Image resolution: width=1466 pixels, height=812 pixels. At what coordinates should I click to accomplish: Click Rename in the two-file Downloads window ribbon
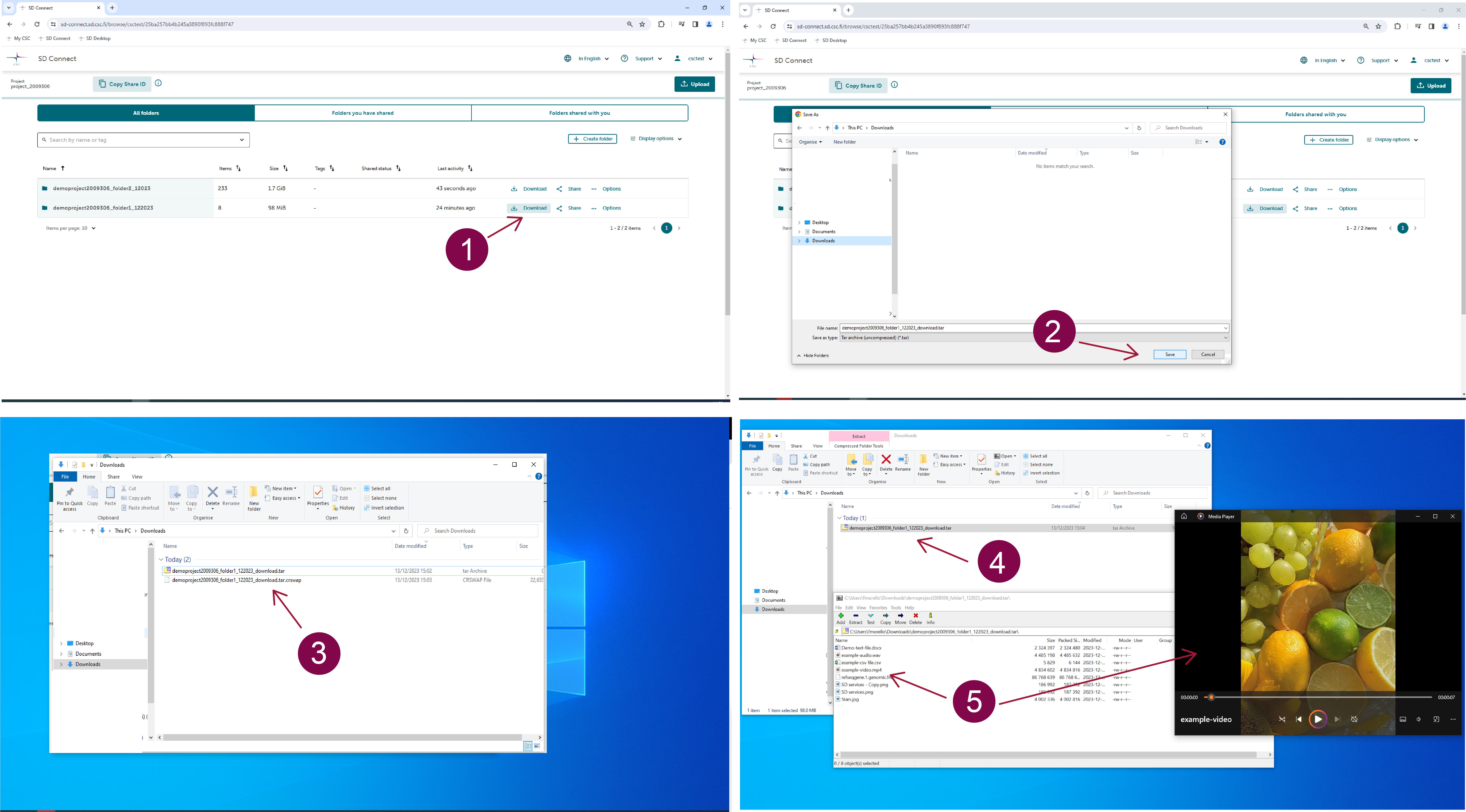point(231,496)
